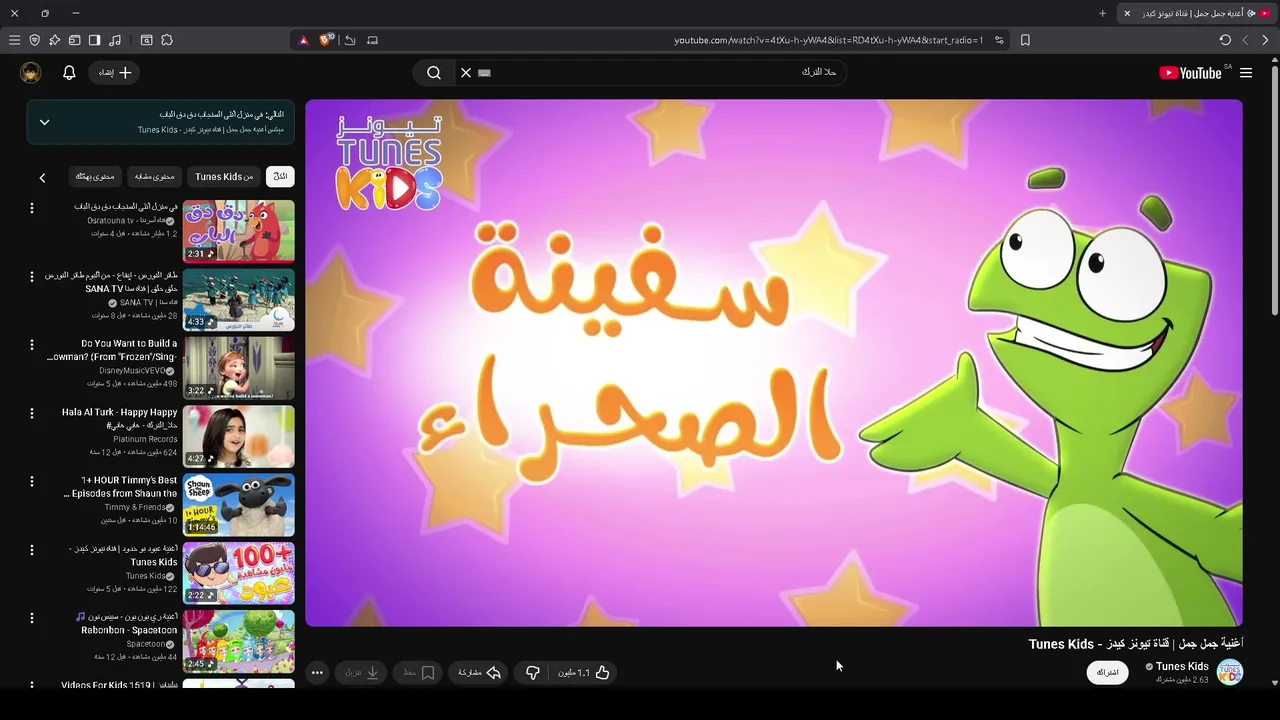Open the 'دق دق الباب' video thumbnail
1280x720 pixels.
click(x=239, y=231)
